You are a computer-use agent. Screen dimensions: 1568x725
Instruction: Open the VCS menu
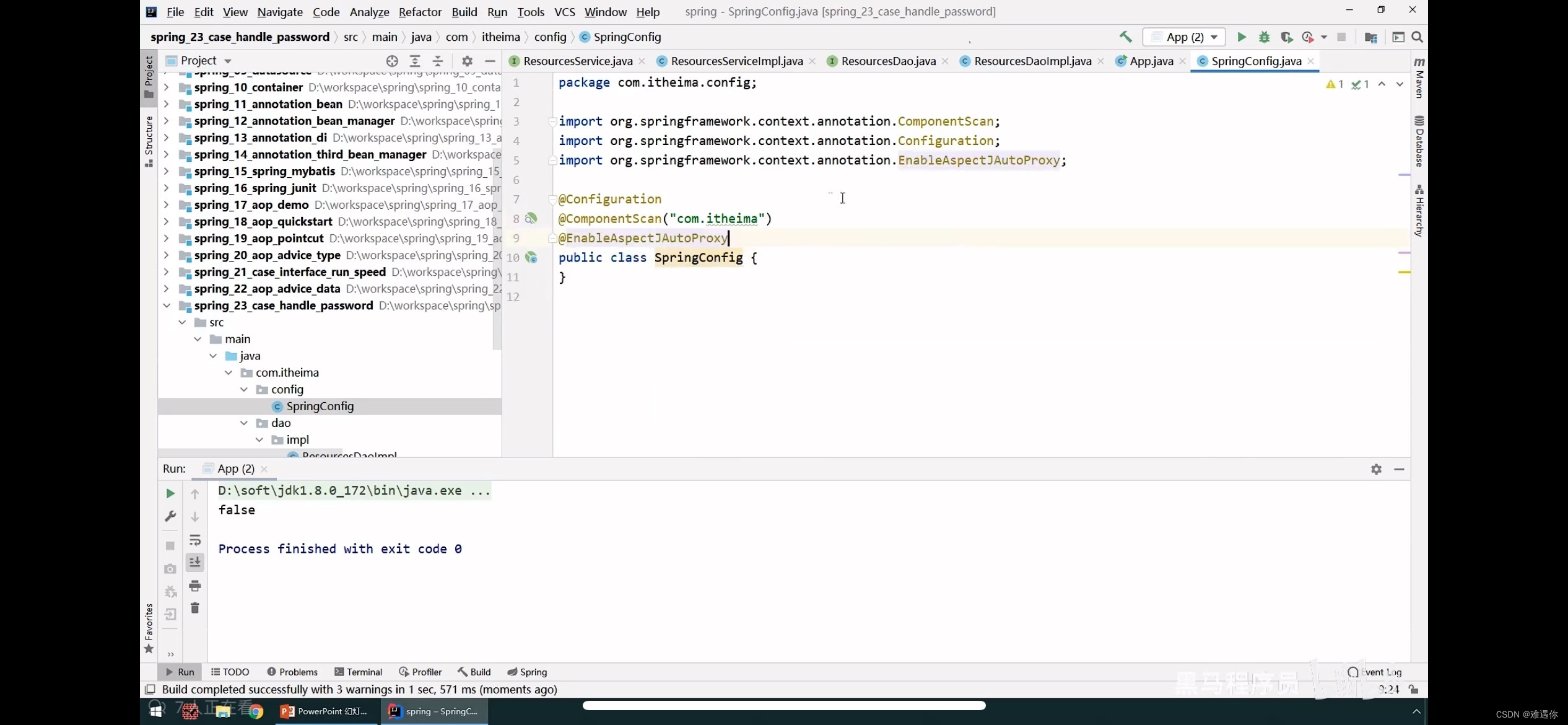[x=564, y=12]
